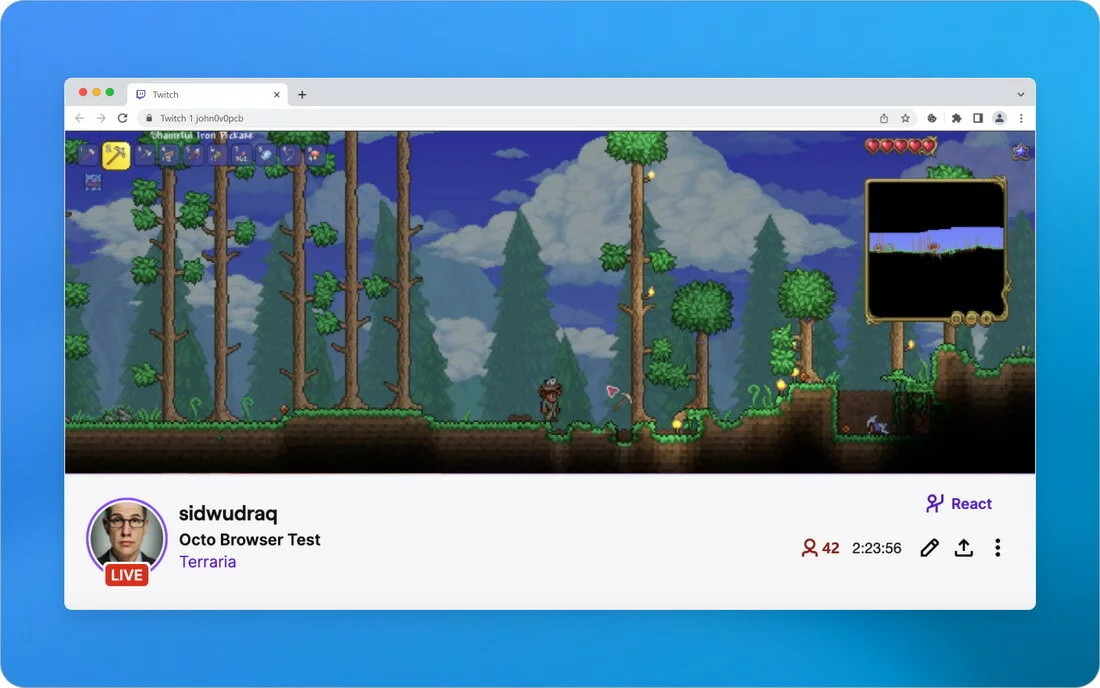1100x688 pixels.
Task: Click the player character in the game
Action: tap(550, 398)
